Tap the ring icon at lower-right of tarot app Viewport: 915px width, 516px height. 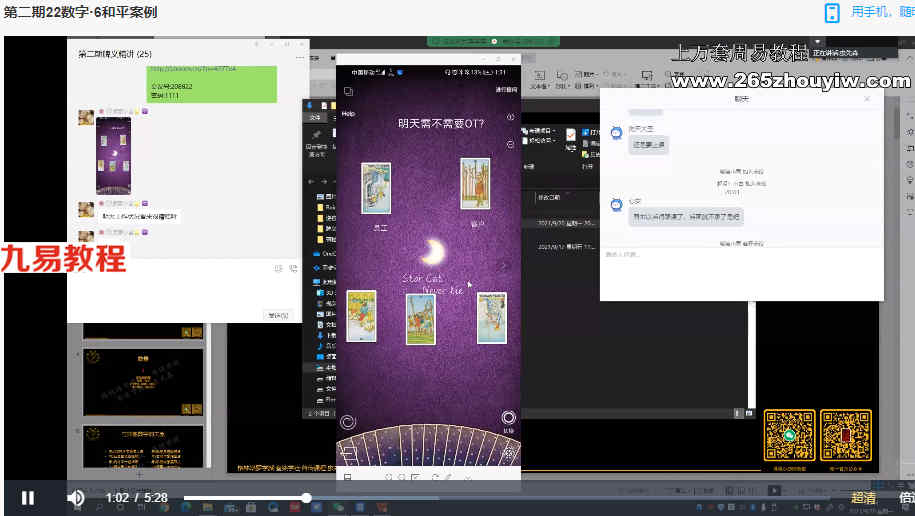[508, 418]
